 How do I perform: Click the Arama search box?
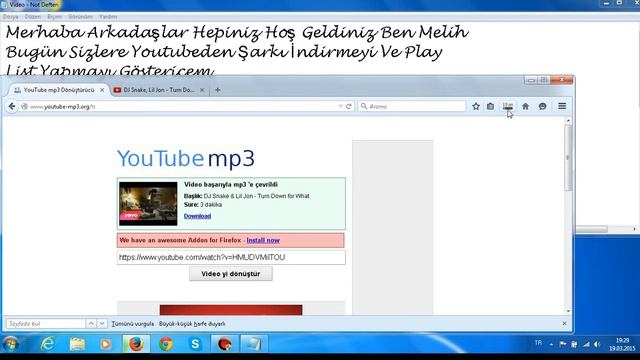[x=412, y=107]
